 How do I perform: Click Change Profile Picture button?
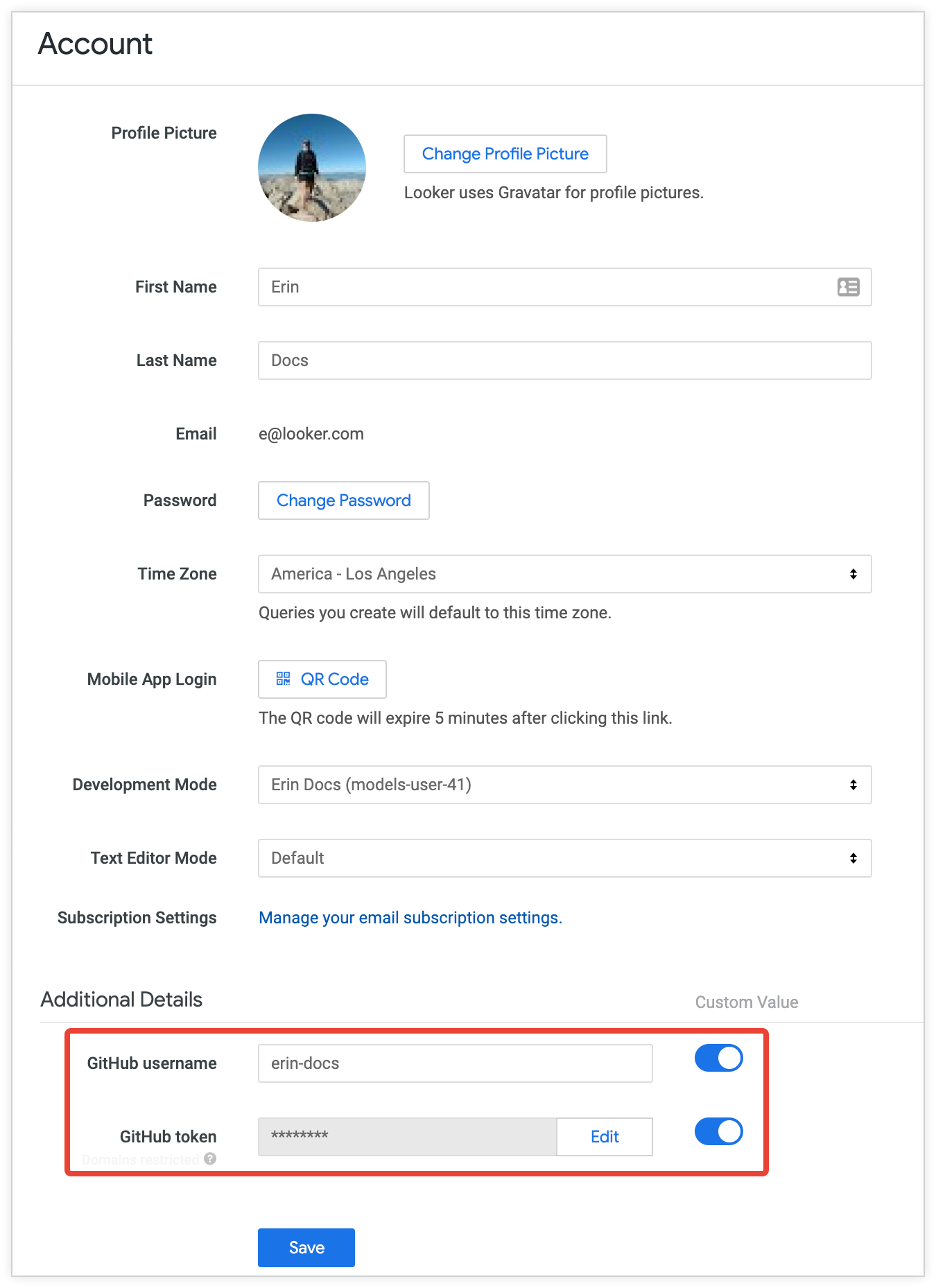[505, 154]
